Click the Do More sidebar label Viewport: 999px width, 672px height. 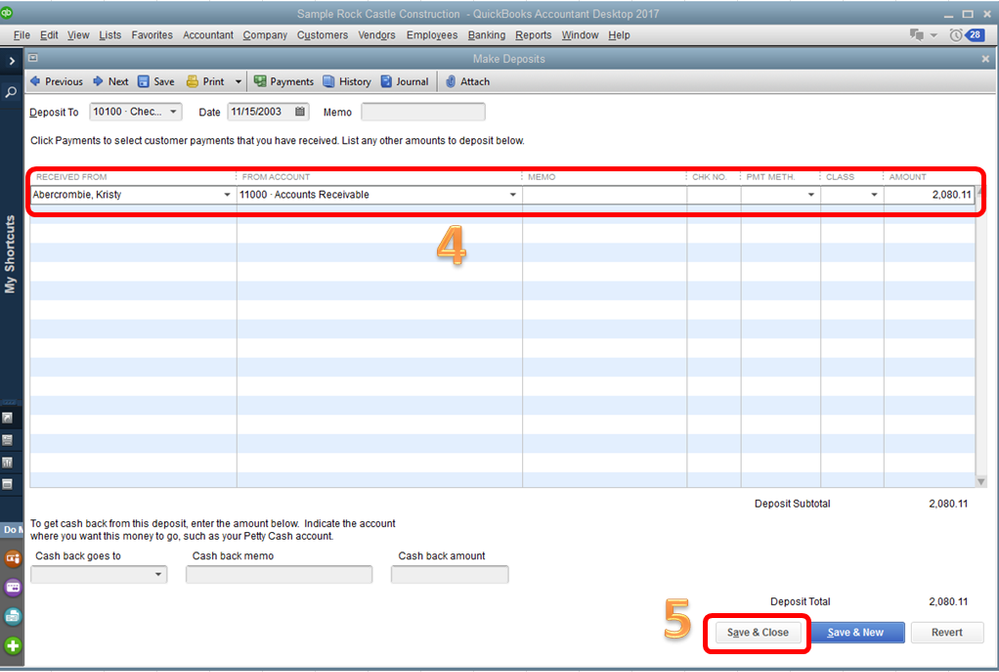pos(12,530)
